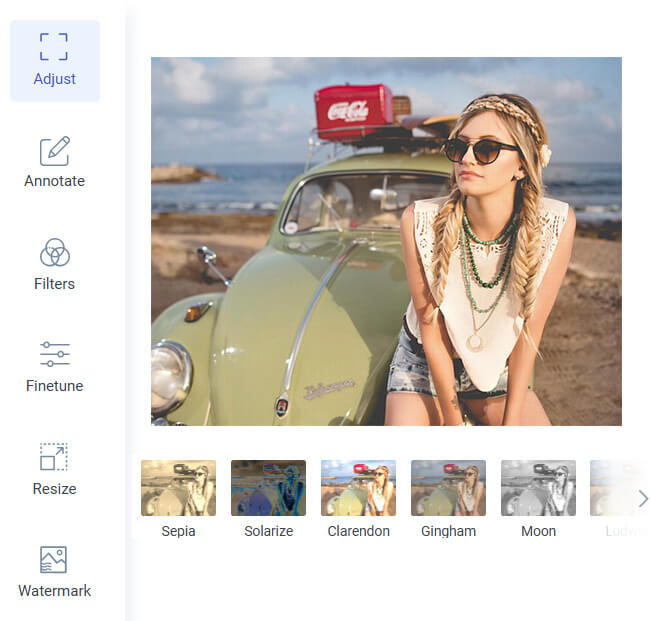Select the Finetune text label
This screenshot has height=621, width=650.
point(54,386)
